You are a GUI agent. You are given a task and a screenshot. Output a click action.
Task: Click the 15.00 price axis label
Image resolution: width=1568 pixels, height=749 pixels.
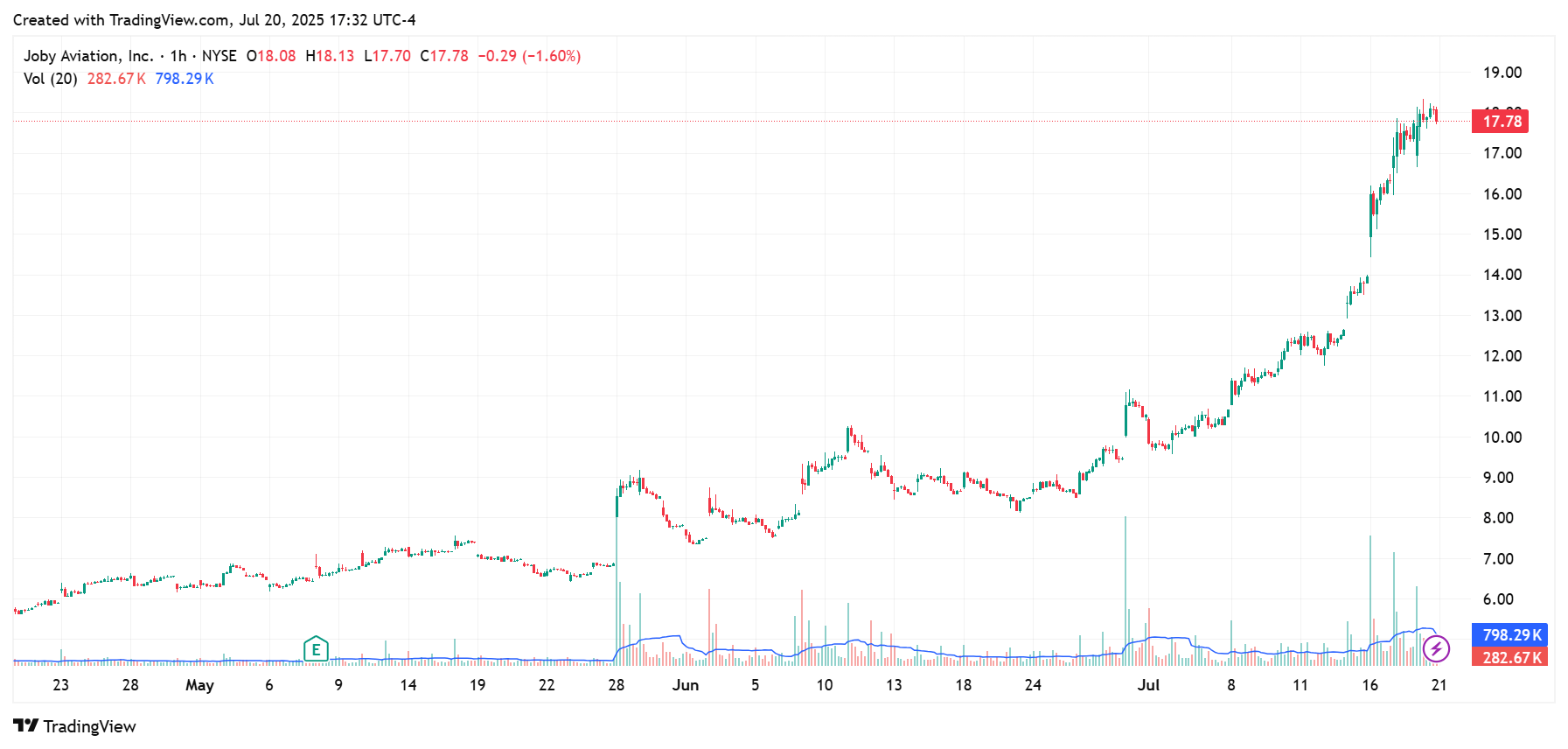point(1502,234)
